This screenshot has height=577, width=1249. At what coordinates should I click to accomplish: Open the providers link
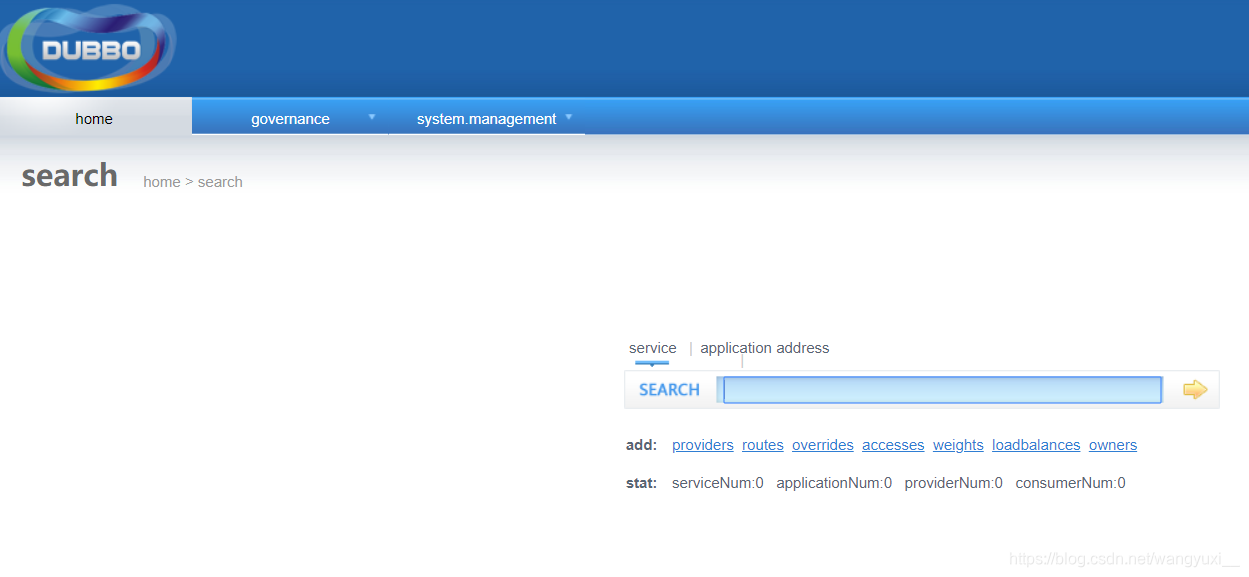point(703,445)
